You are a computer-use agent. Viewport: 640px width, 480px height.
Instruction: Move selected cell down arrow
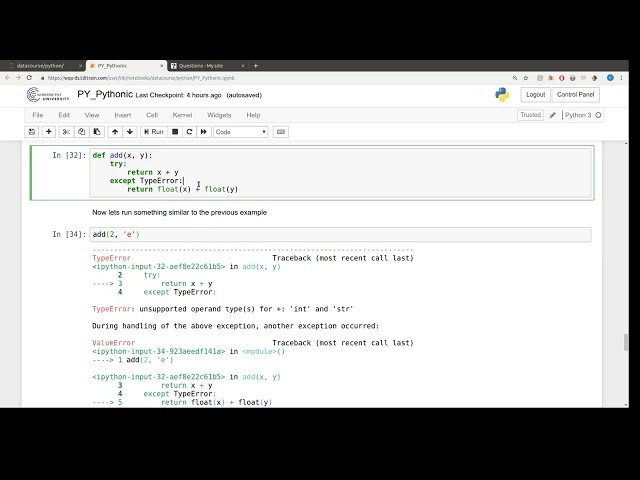[x=130, y=132]
